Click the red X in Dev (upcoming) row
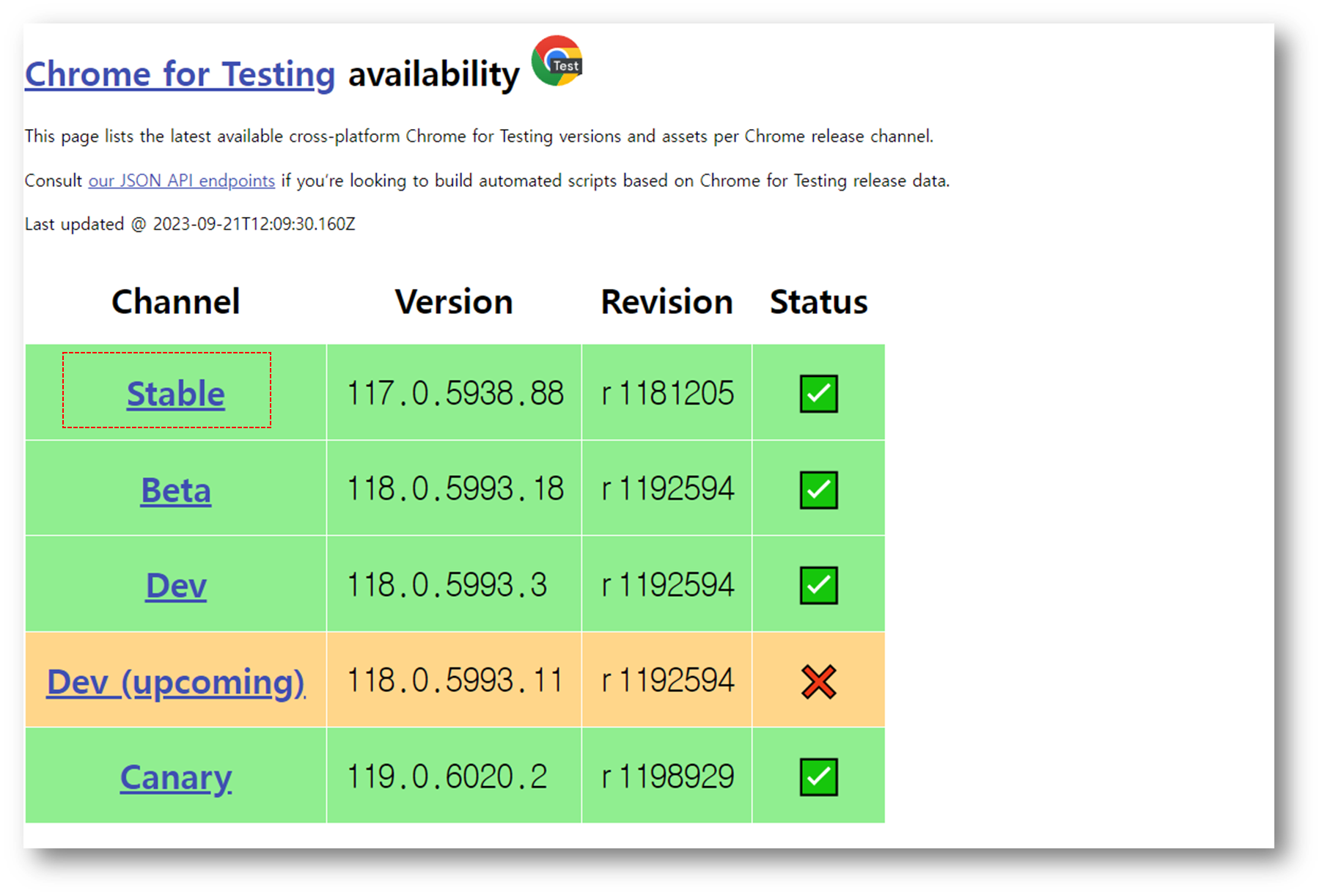Screen dimensions: 1322x896 (x=819, y=681)
